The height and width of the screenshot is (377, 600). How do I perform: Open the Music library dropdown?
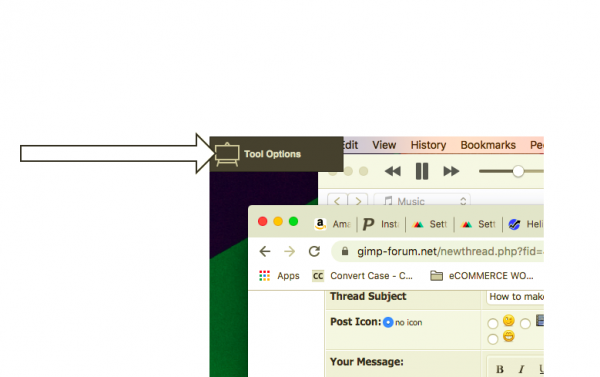pos(422,201)
